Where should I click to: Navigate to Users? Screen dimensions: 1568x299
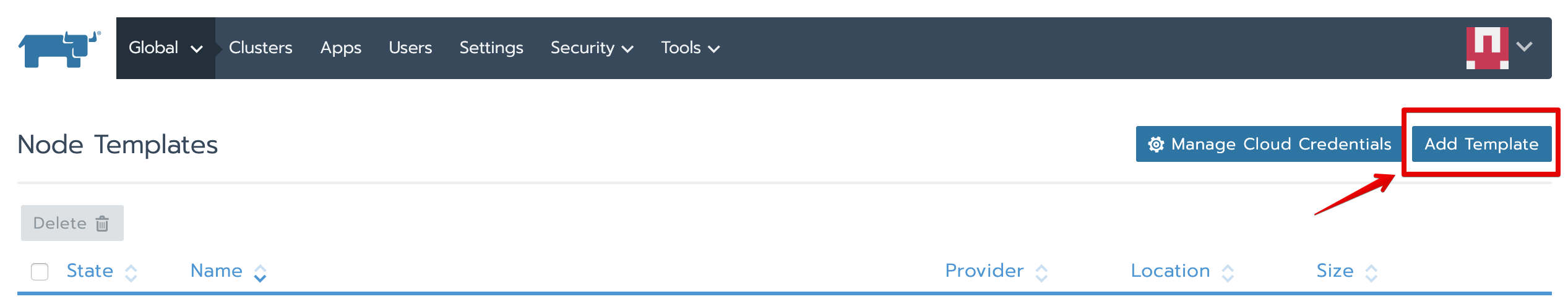coord(410,48)
